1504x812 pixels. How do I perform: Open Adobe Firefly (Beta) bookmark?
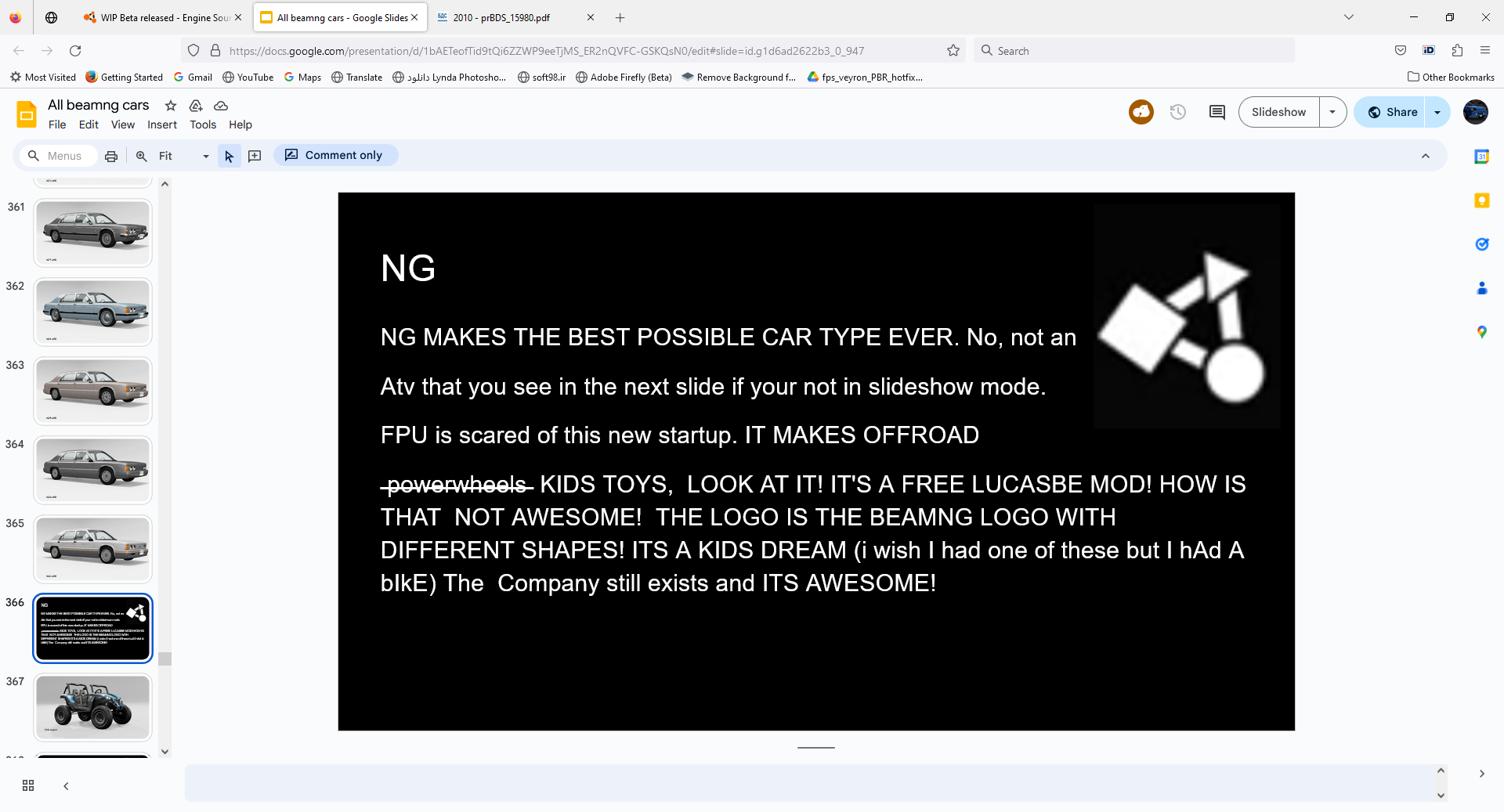(624, 77)
